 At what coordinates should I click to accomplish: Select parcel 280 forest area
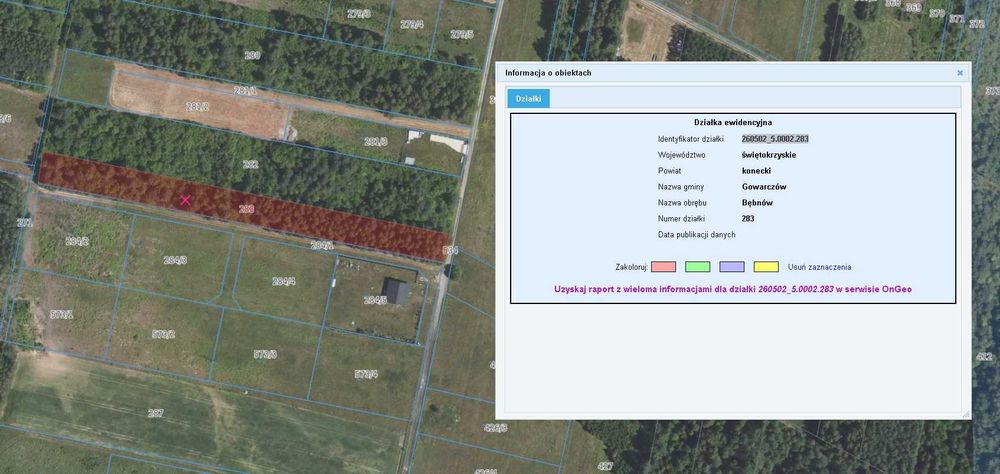[252, 55]
